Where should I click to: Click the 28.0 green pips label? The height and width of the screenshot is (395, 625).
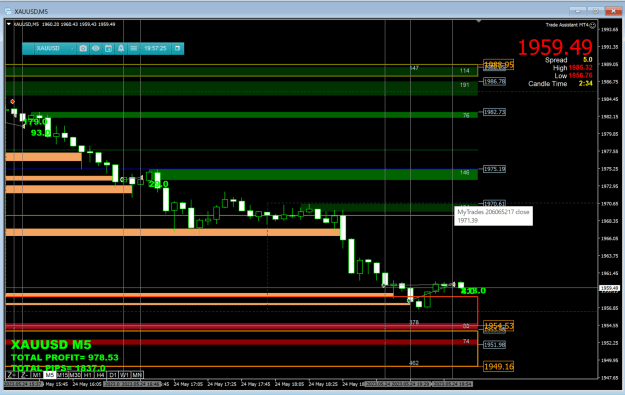[x=158, y=184]
